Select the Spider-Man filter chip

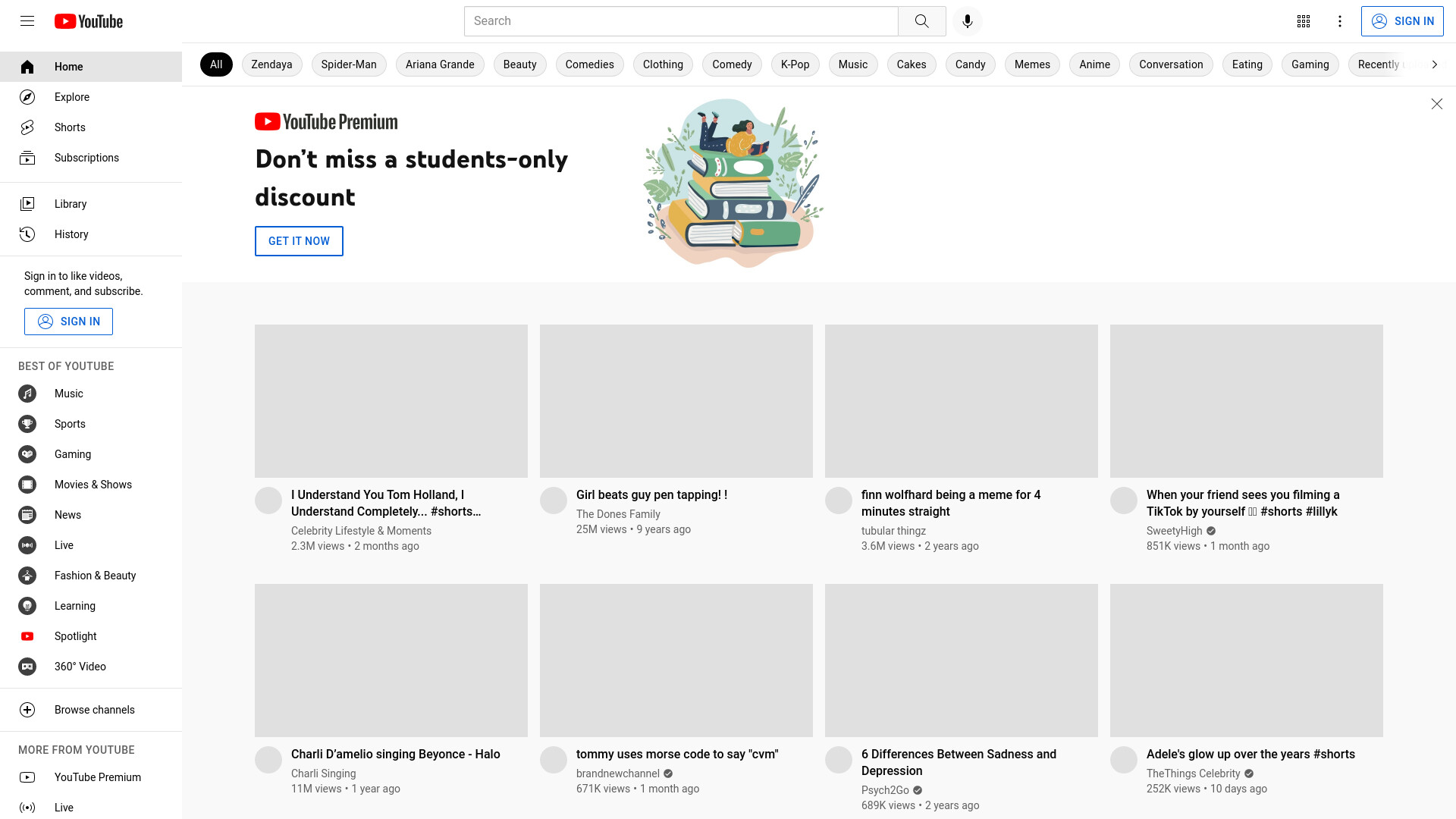349,64
